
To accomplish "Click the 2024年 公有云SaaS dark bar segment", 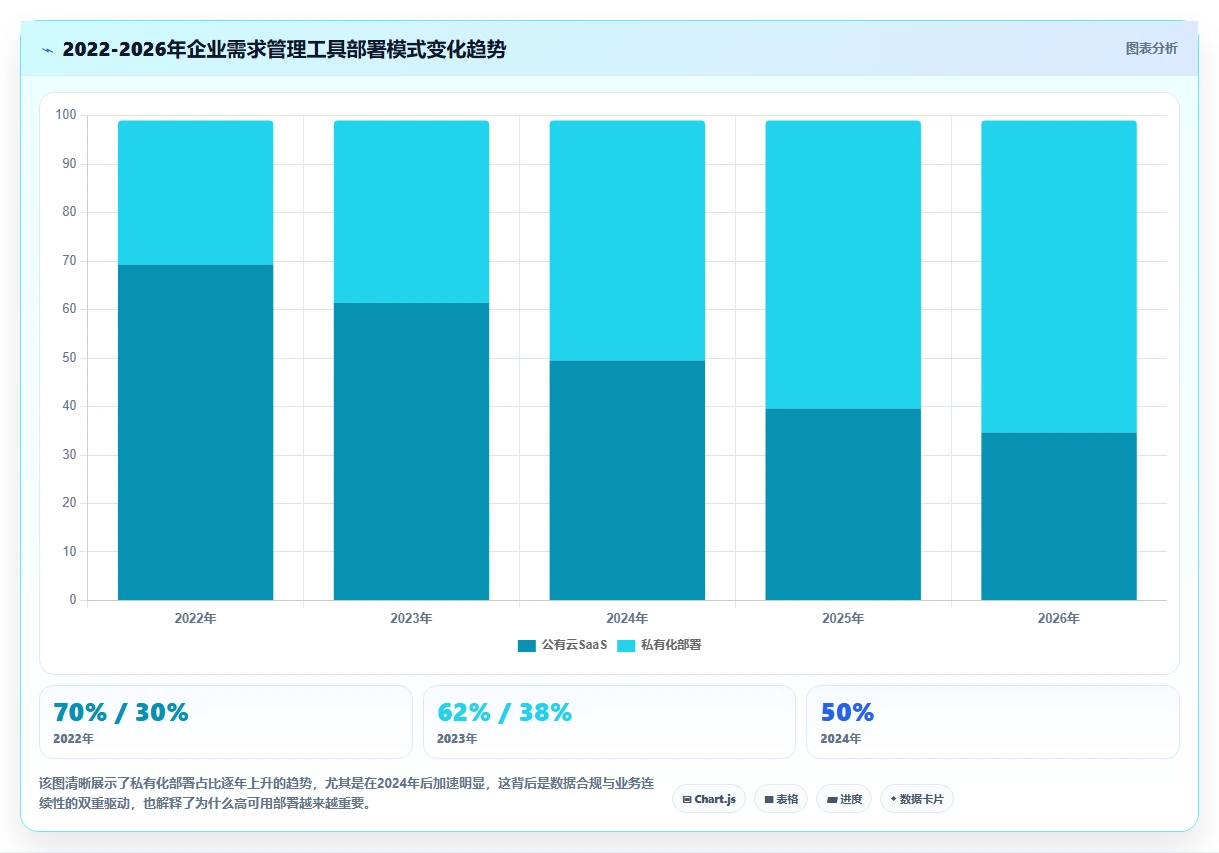I will (x=627, y=480).
